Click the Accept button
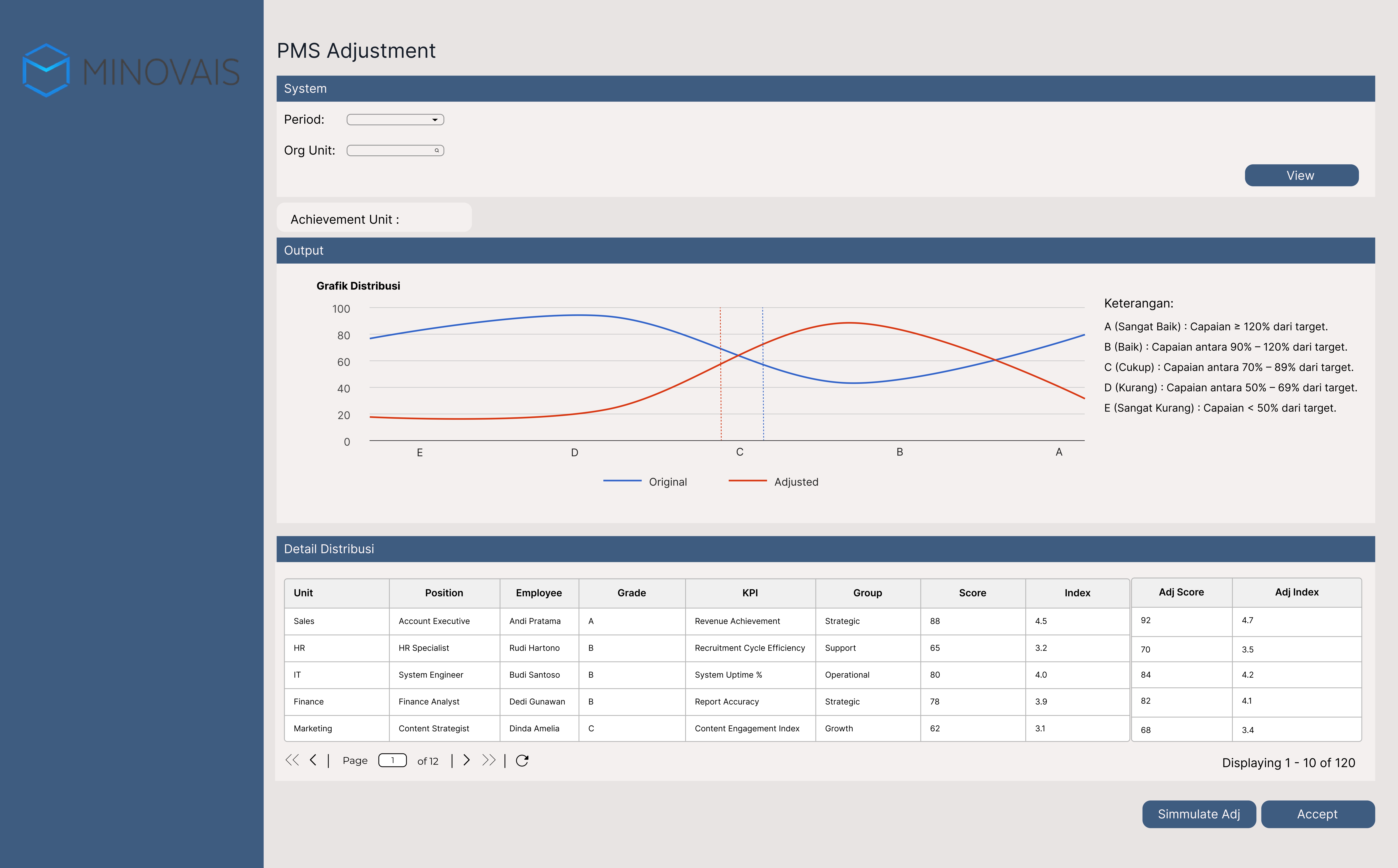 click(1318, 814)
